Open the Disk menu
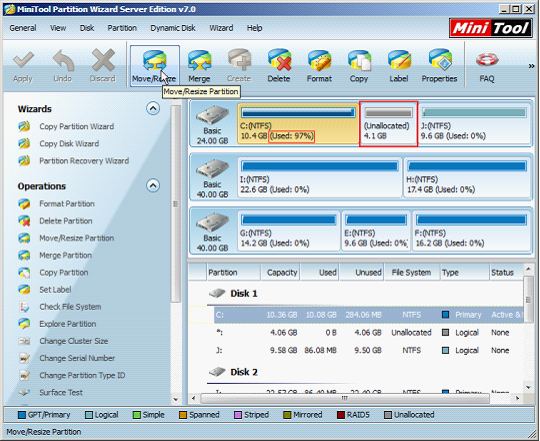The height and width of the screenshot is (441, 540). pyautogui.click(x=87, y=28)
